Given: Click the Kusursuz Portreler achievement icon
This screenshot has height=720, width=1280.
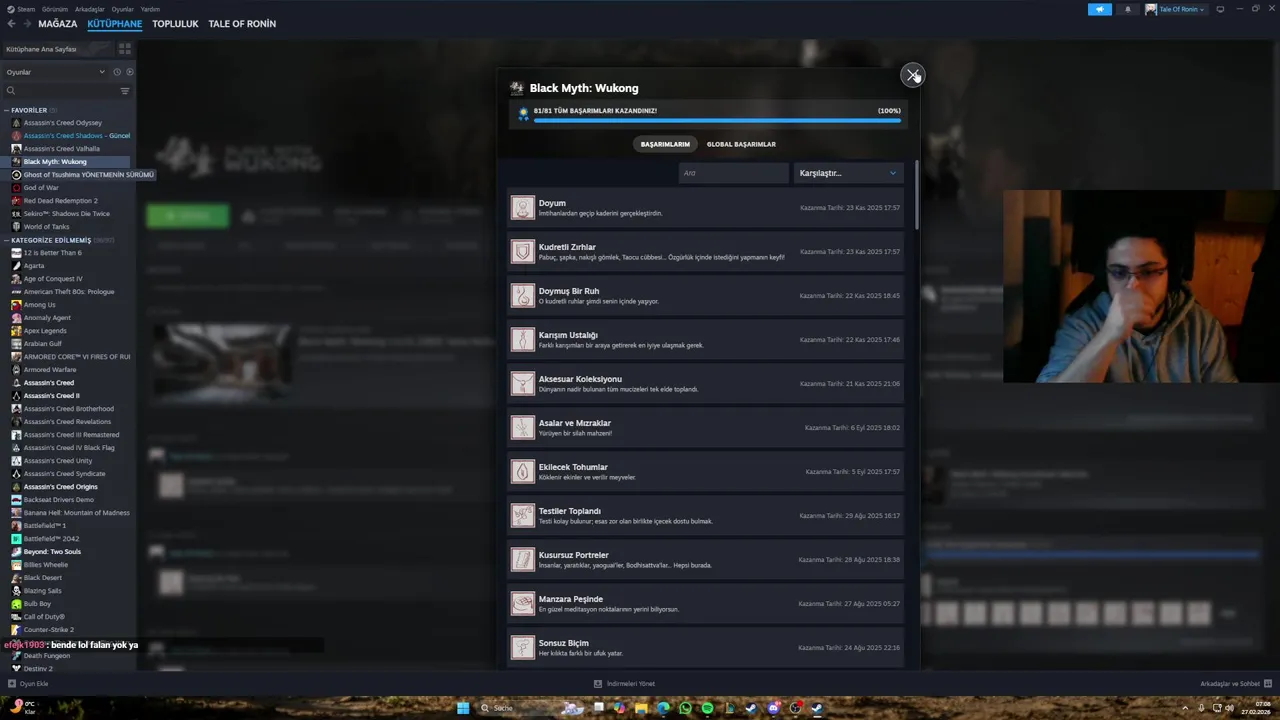Looking at the screenshot, I should 523,559.
